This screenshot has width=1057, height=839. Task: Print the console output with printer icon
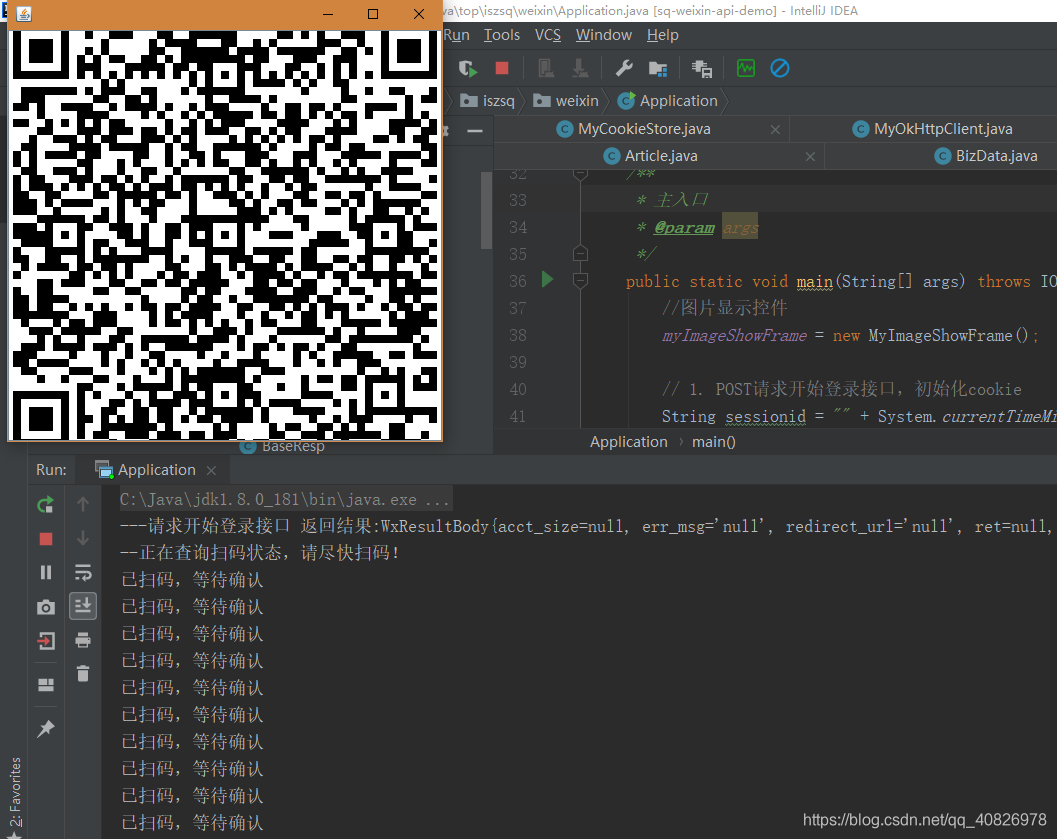[83, 640]
